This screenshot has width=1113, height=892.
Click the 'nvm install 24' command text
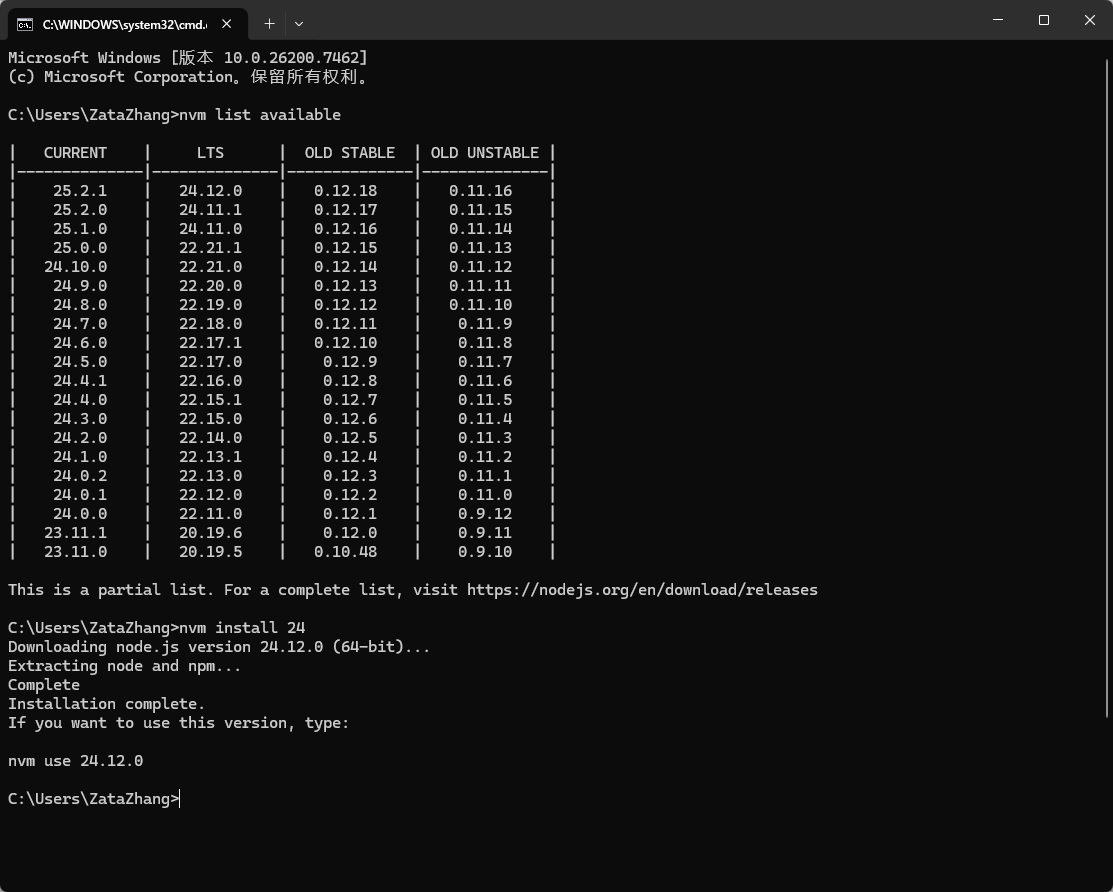click(x=242, y=628)
